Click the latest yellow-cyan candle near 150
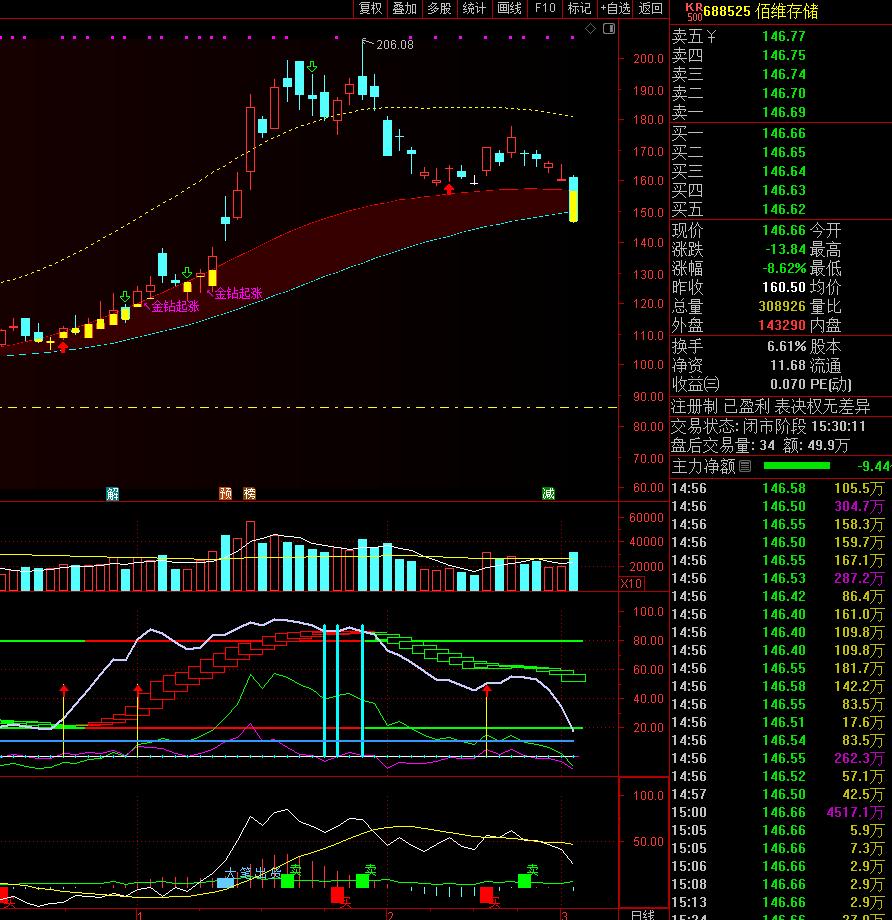The height and width of the screenshot is (920, 892). click(x=573, y=199)
